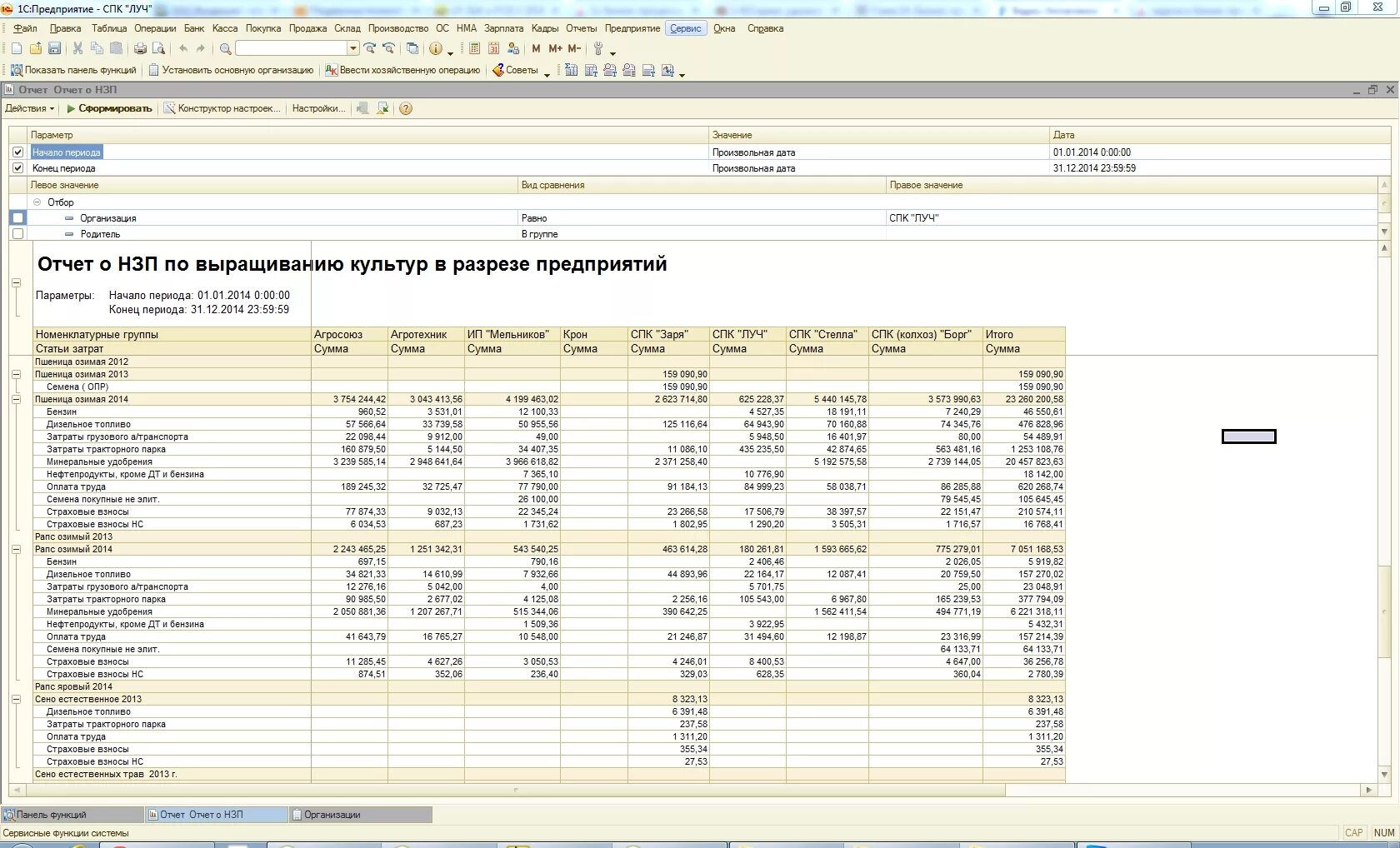Click the Find previous icon

pyautogui.click(x=388, y=49)
